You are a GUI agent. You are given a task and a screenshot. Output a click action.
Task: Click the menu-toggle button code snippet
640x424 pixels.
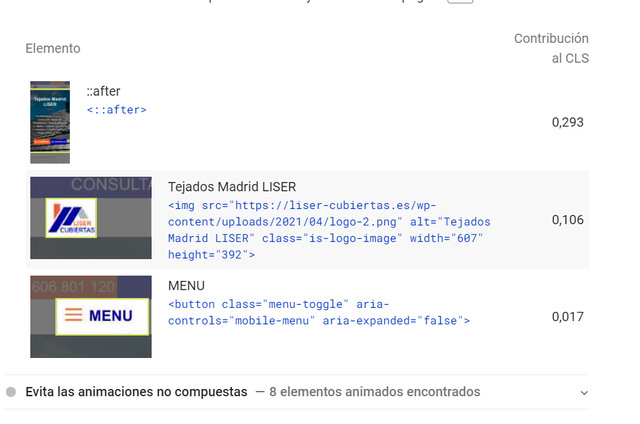(319, 313)
